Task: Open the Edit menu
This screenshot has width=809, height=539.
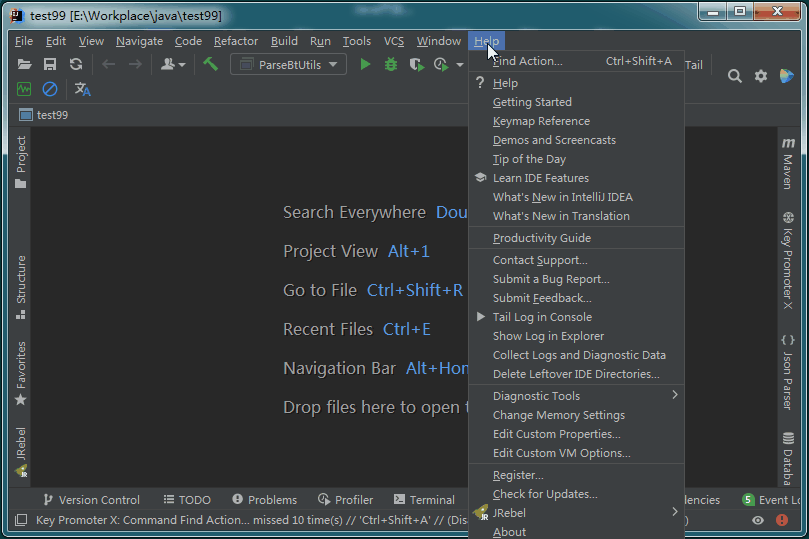Action: coord(56,41)
